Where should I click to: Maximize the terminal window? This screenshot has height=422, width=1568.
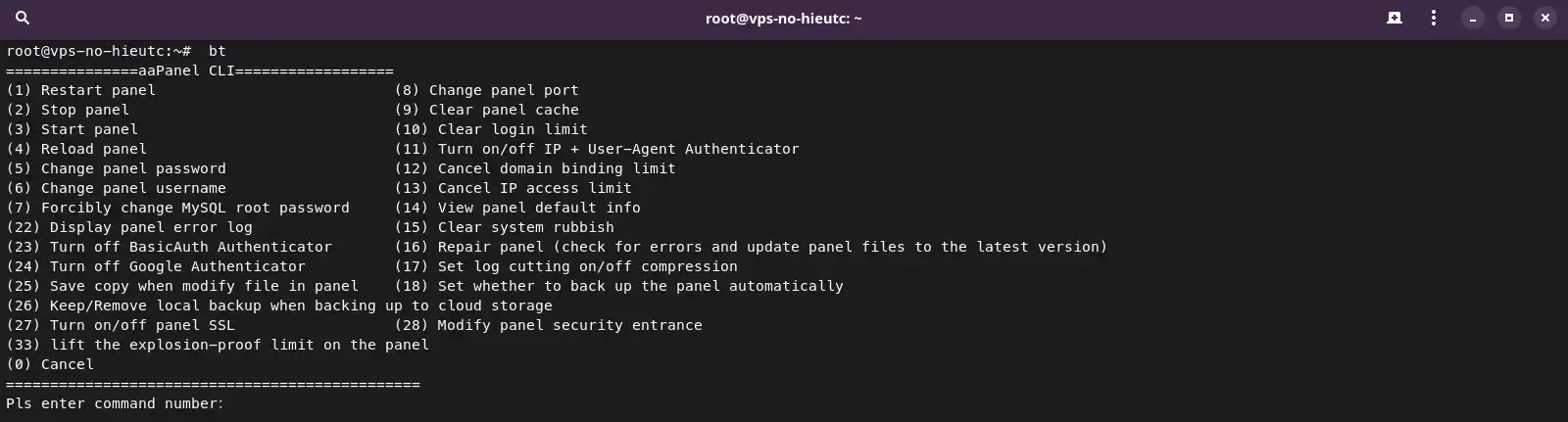coord(1509,18)
